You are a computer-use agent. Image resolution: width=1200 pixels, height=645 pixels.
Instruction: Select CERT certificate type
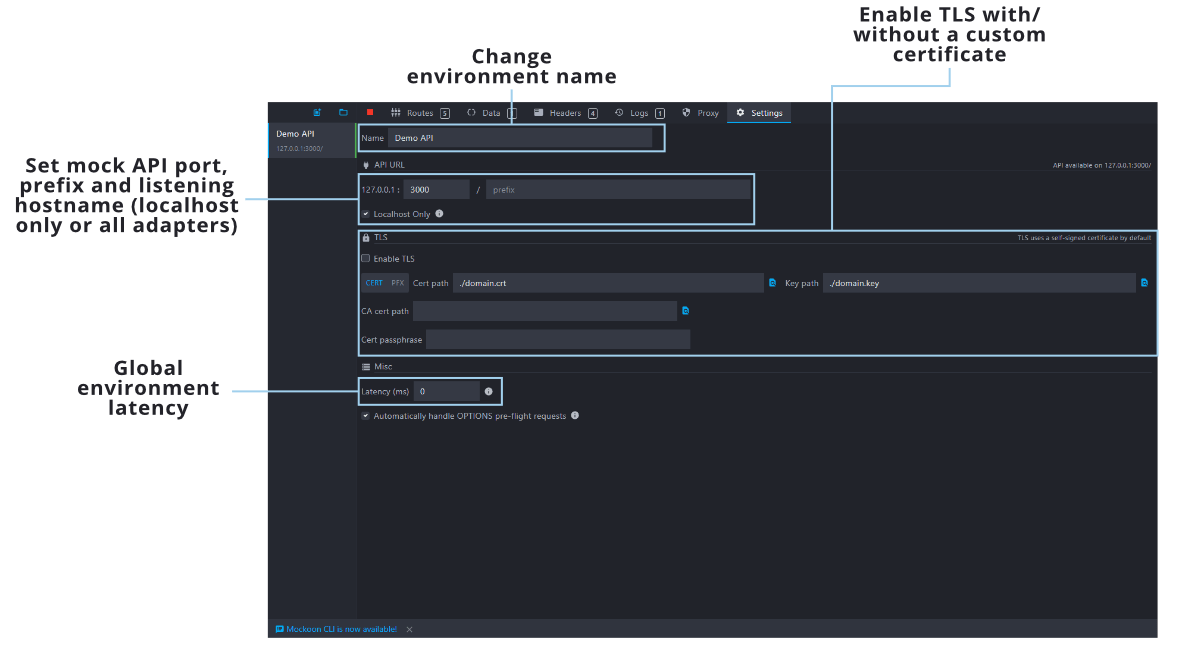[374, 283]
